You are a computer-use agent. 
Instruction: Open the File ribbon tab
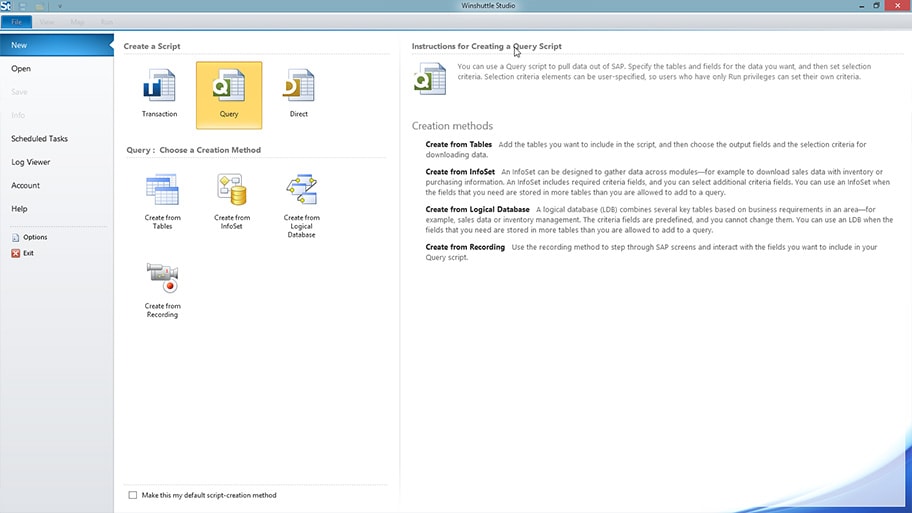point(16,21)
